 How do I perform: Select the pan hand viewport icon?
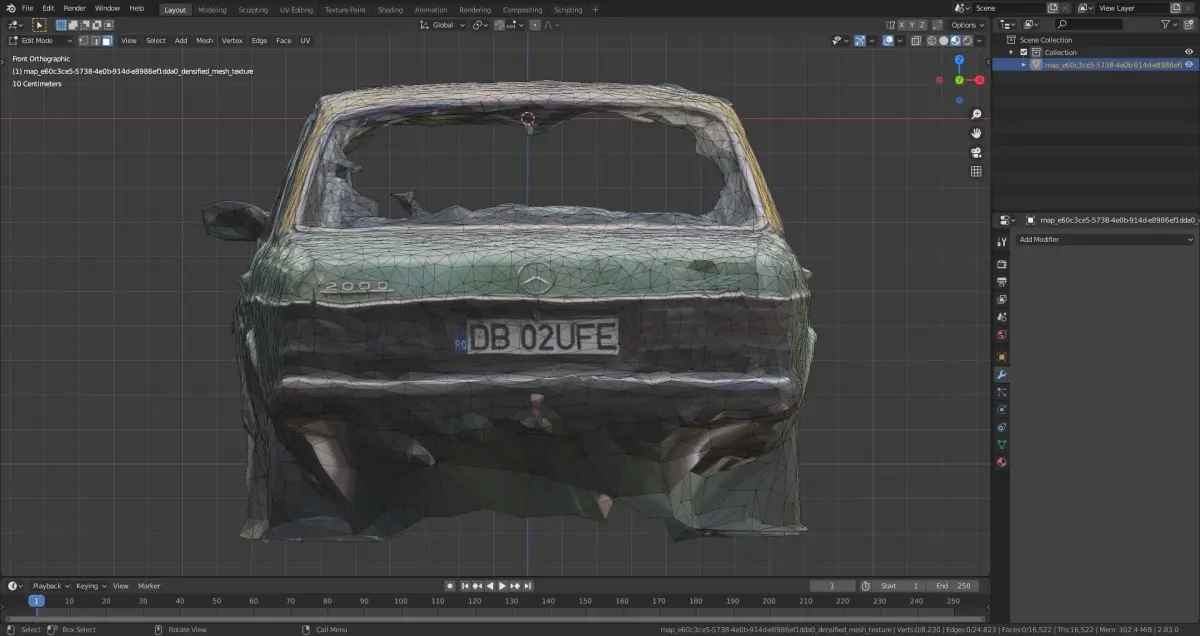(976, 133)
